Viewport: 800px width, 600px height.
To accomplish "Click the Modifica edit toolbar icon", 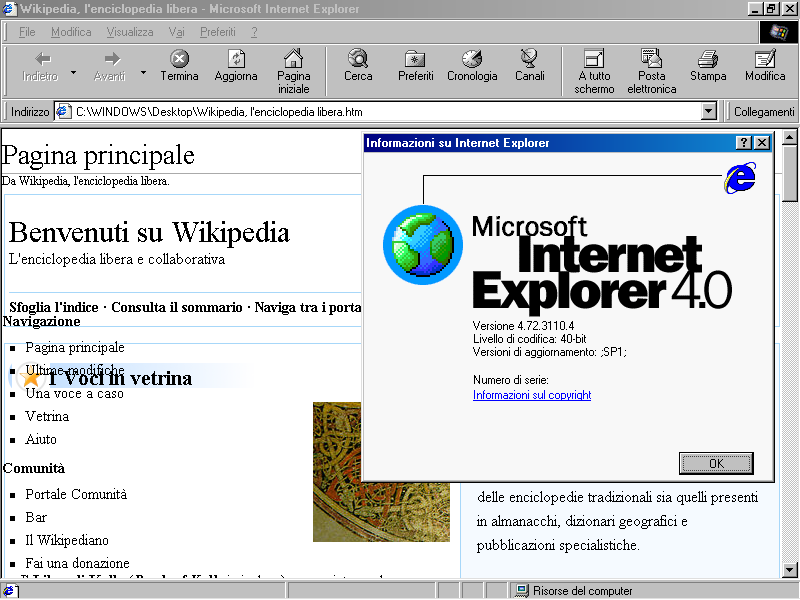I will pos(765,60).
